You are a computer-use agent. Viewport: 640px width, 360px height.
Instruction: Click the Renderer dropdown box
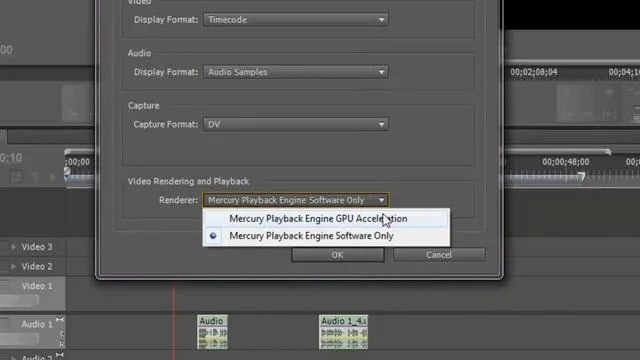tap(296, 200)
